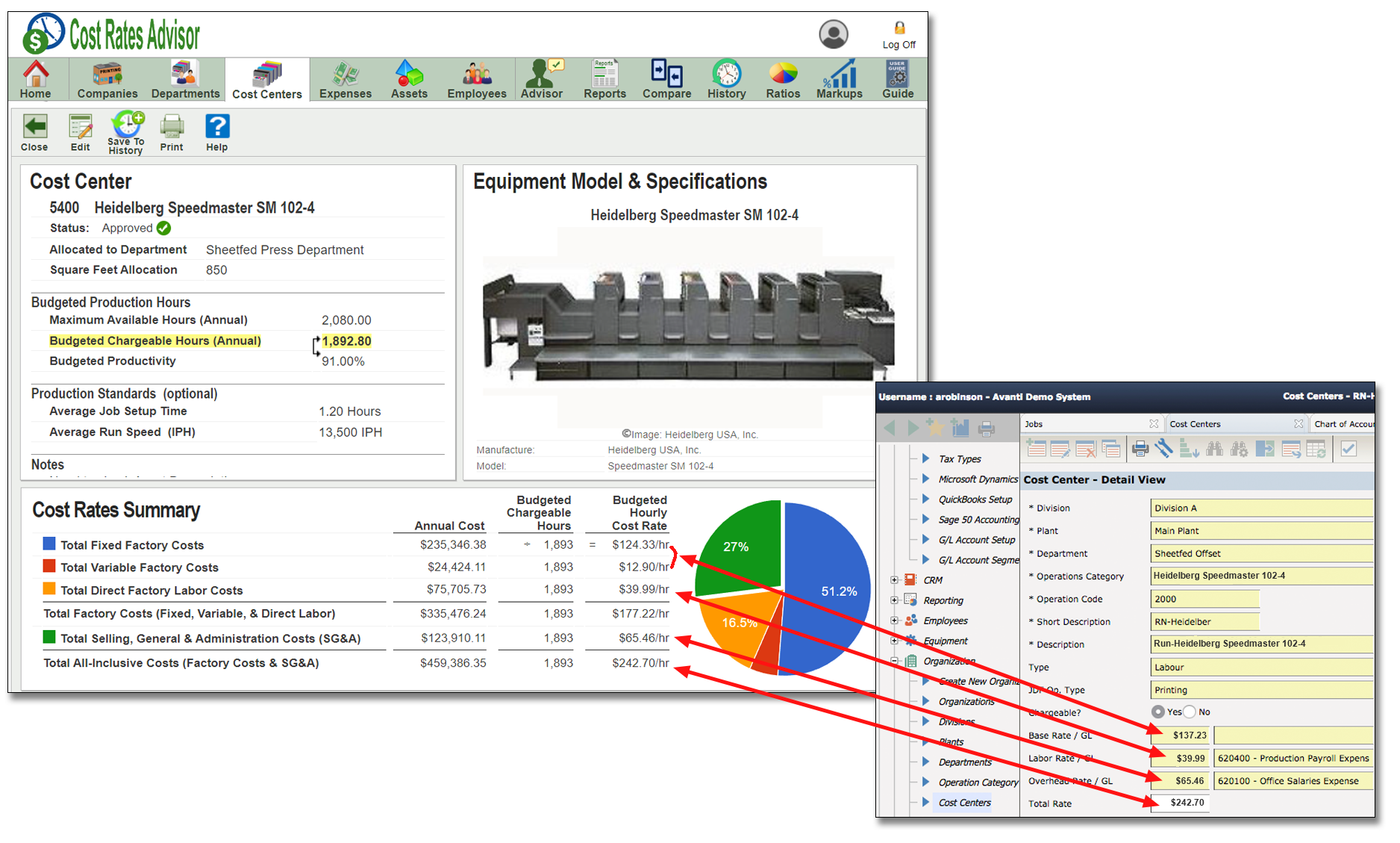Click the Division field

pos(1261,508)
